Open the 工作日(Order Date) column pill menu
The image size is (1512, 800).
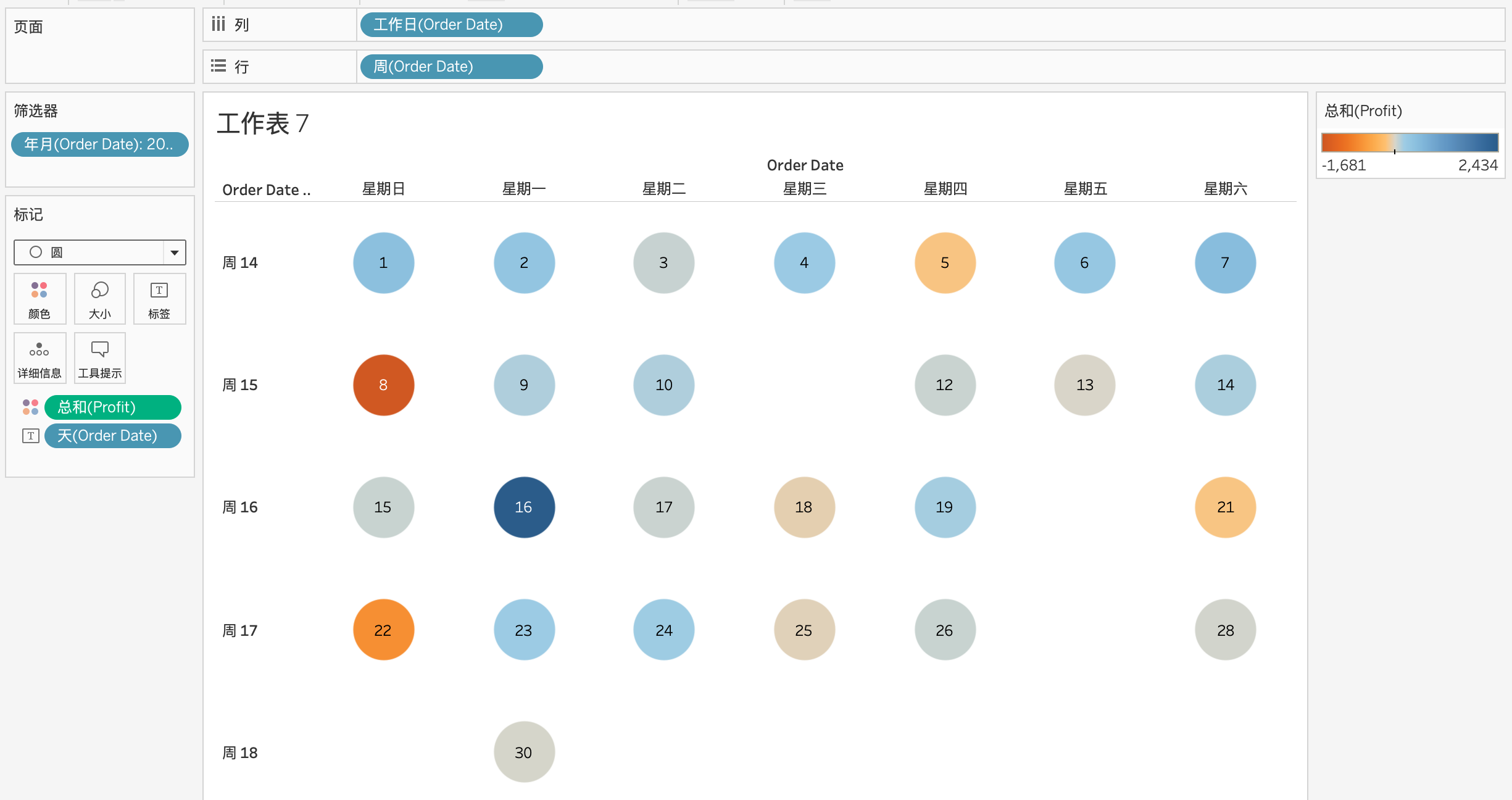[451, 25]
